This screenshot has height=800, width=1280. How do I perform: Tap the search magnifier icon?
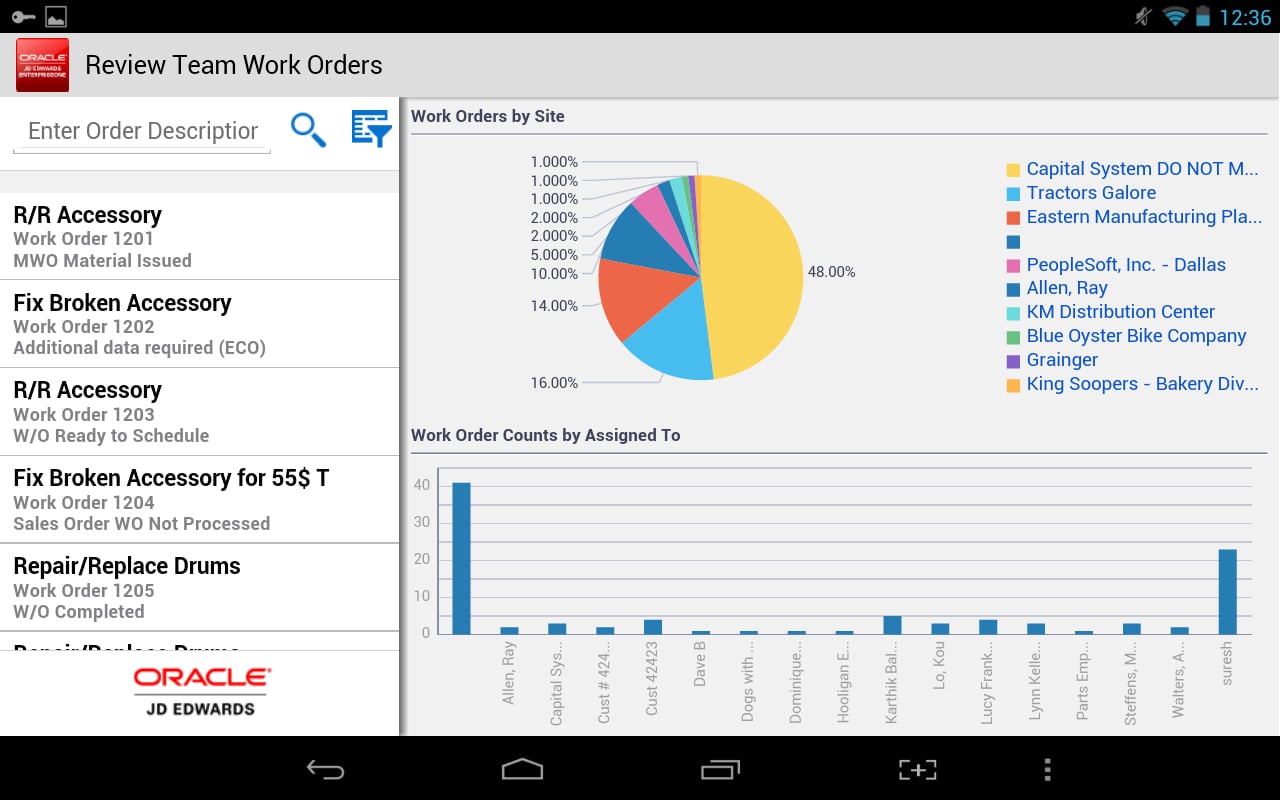(x=308, y=130)
